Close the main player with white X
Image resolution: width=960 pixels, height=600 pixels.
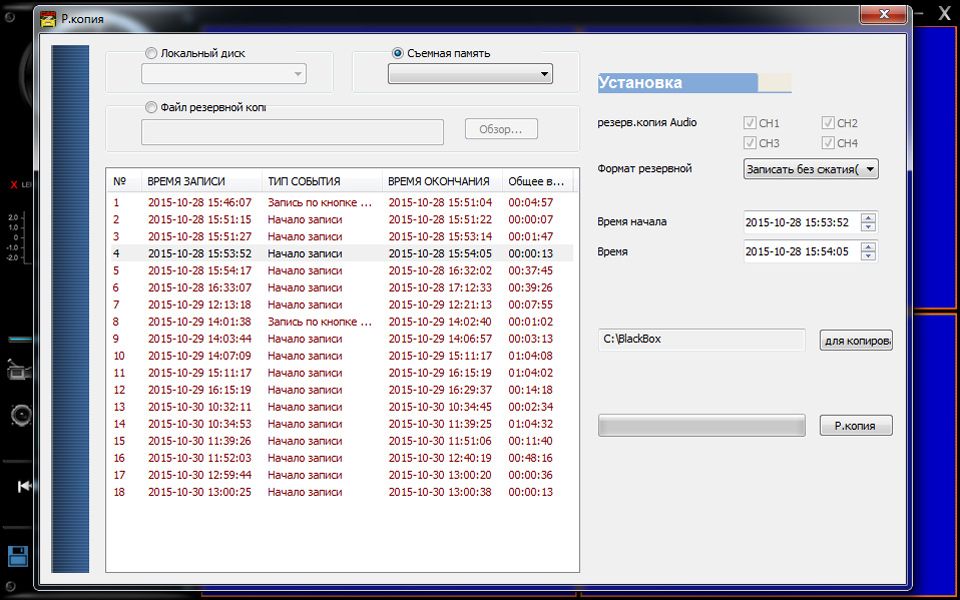pos(943,13)
